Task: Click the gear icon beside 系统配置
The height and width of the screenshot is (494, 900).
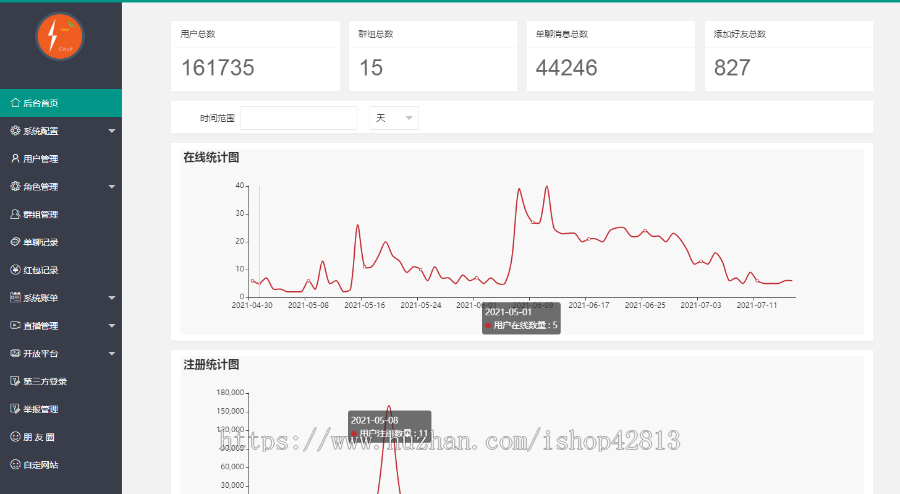Action: (x=15, y=131)
